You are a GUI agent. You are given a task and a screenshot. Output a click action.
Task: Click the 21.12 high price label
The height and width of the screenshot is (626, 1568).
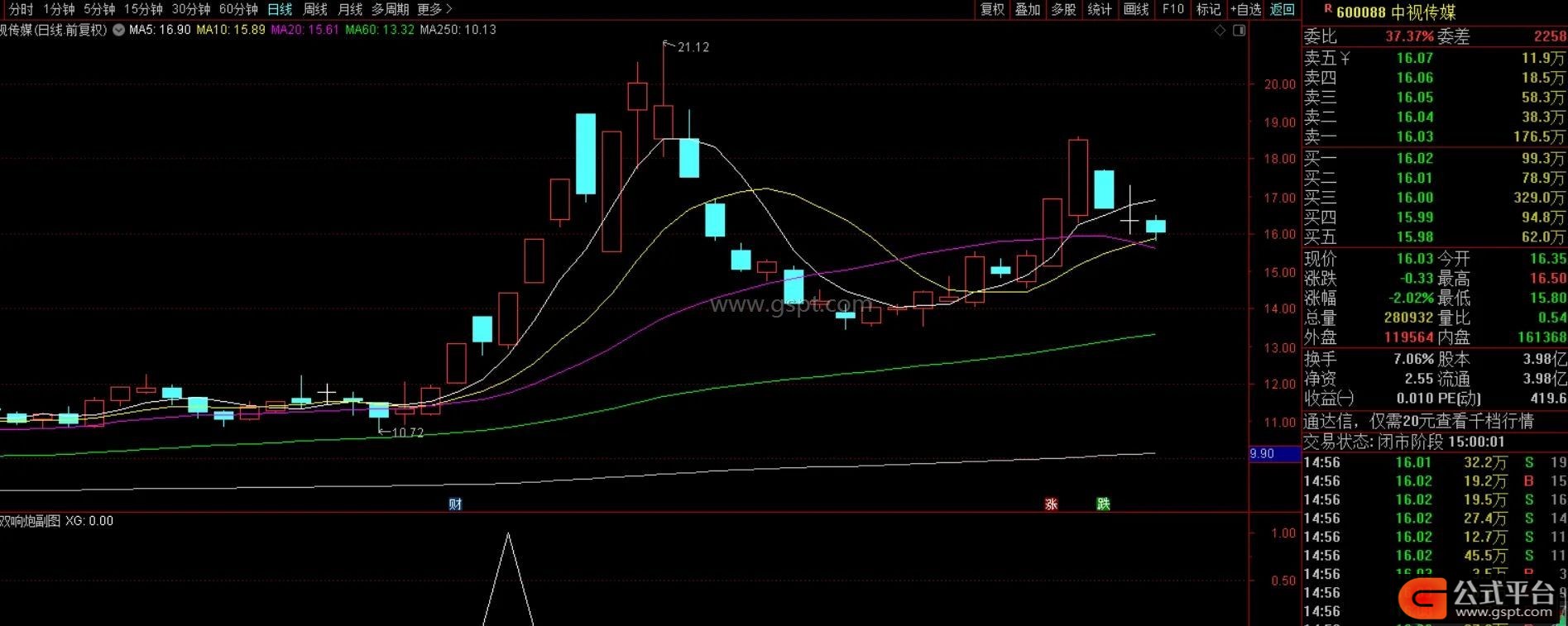(693, 47)
